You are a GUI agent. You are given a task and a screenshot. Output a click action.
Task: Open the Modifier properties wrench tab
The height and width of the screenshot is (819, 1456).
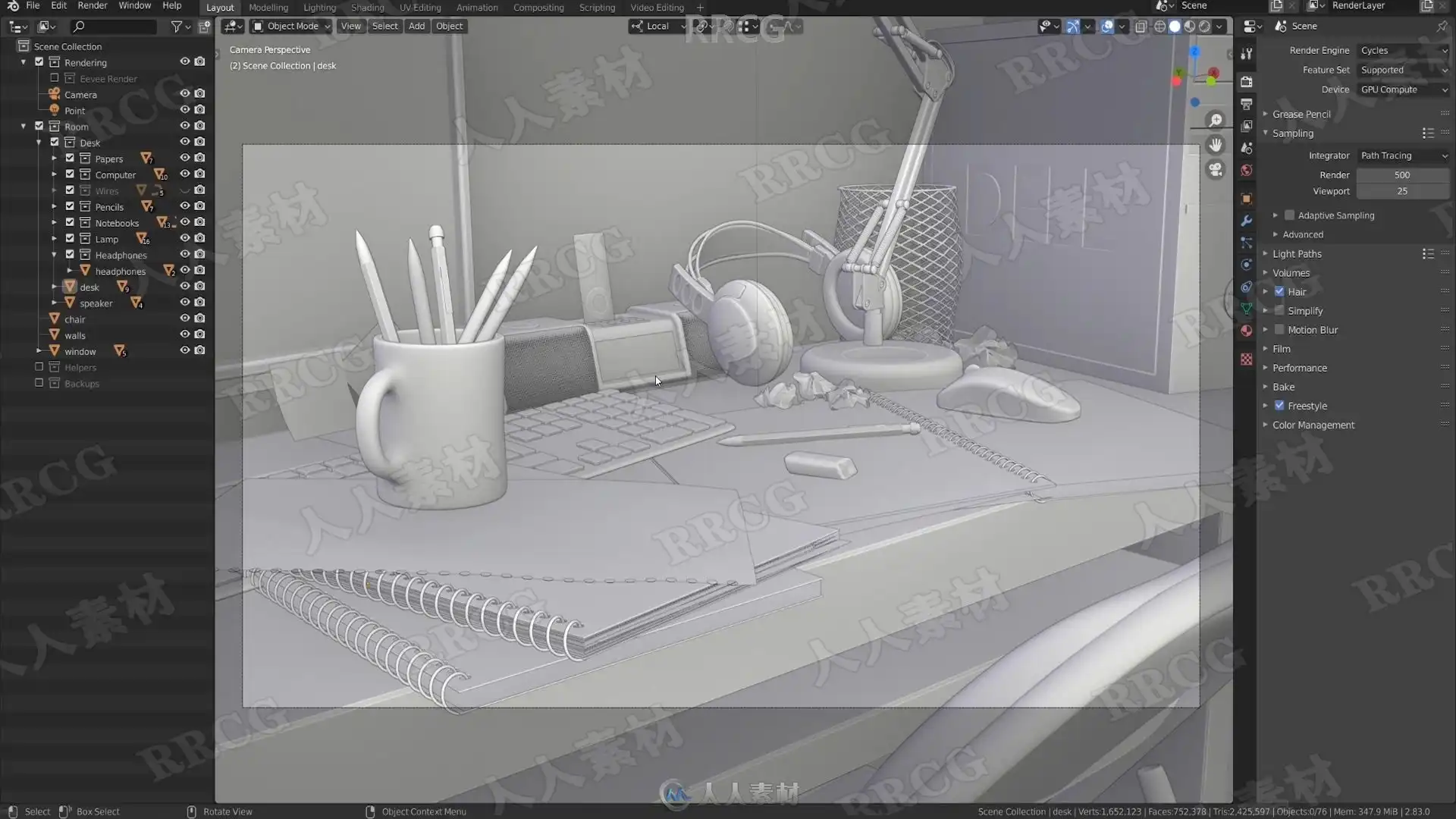pyautogui.click(x=1246, y=221)
